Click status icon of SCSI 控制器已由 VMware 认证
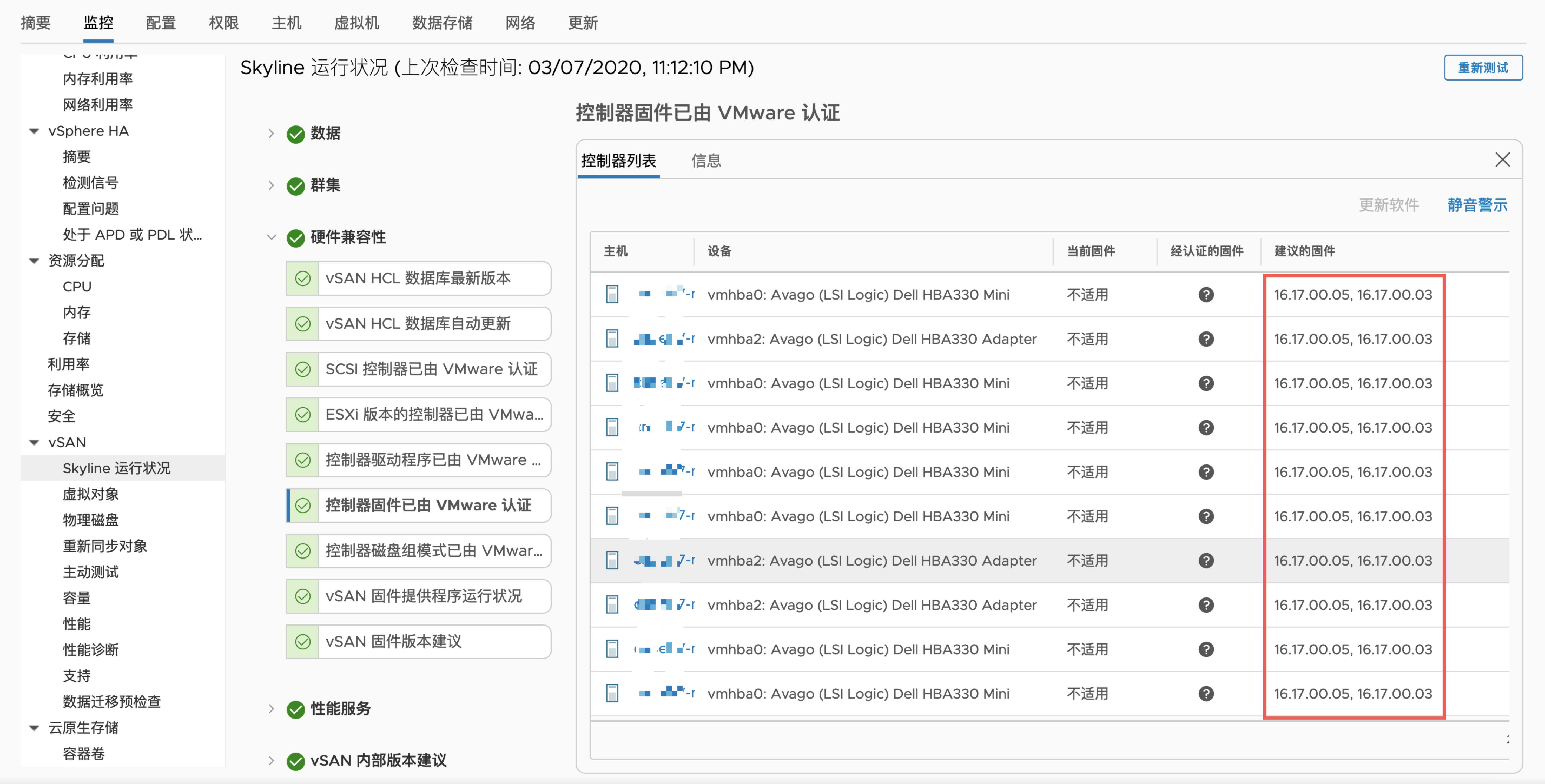This screenshot has width=1545, height=784. tap(303, 369)
